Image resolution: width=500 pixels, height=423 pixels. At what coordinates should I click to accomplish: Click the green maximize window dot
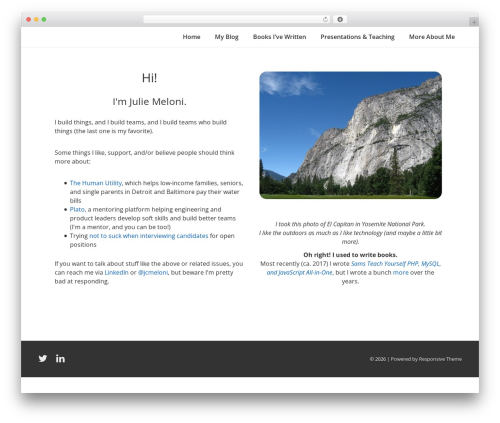click(44, 19)
